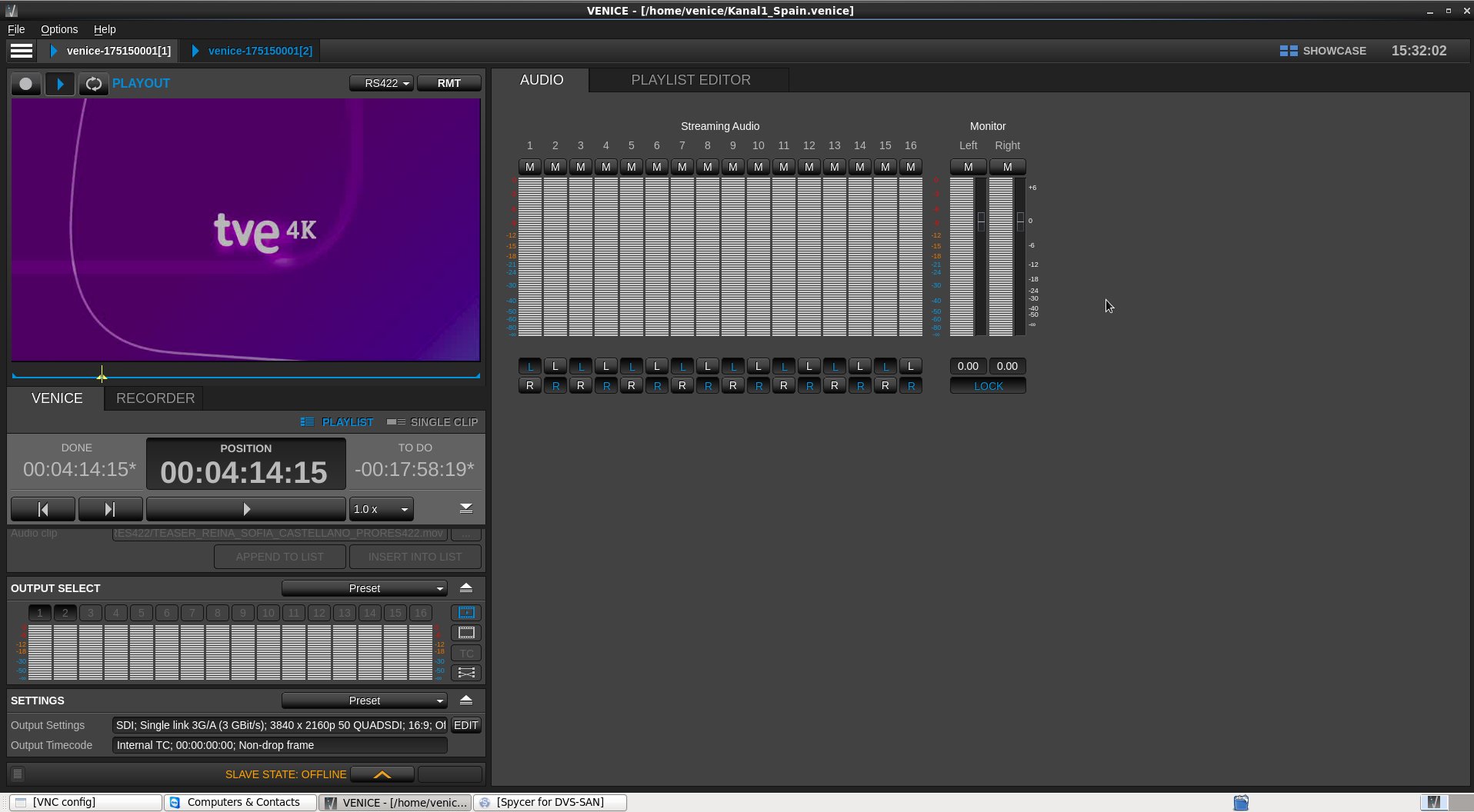Select the playout mode arrow icon
The height and width of the screenshot is (812, 1474).
[x=60, y=84]
